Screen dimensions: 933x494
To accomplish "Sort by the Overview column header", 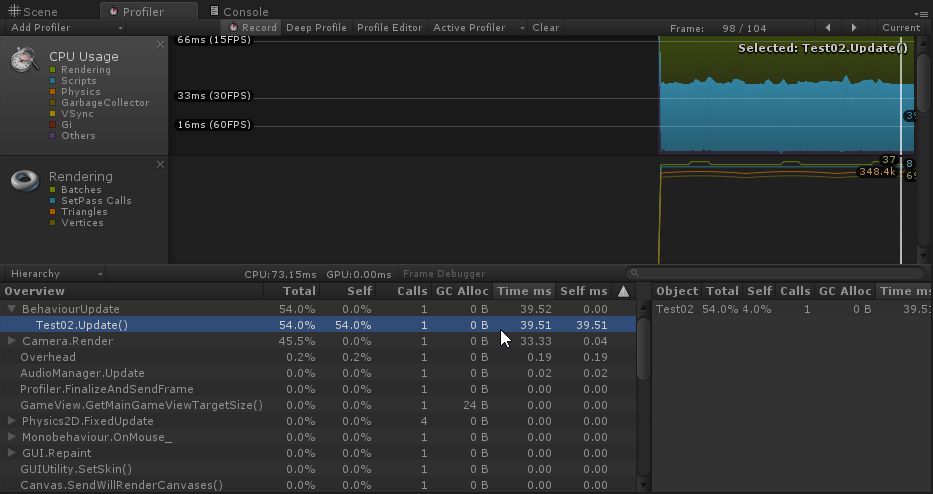I will pos(132,291).
